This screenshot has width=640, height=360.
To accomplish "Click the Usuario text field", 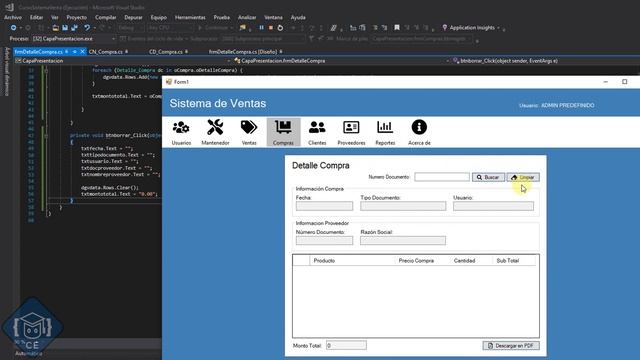I will tap(493, 206).
